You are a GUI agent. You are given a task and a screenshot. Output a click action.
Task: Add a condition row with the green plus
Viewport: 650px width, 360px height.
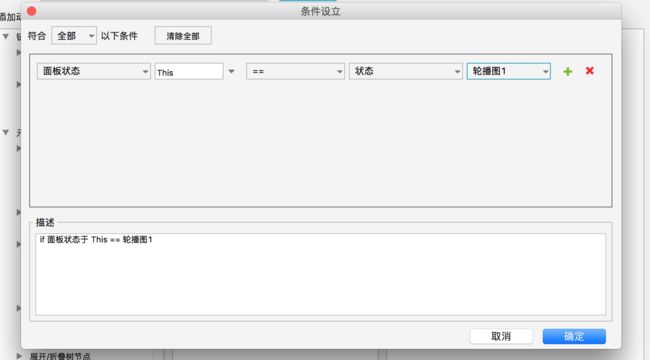[x=568, y=71]
